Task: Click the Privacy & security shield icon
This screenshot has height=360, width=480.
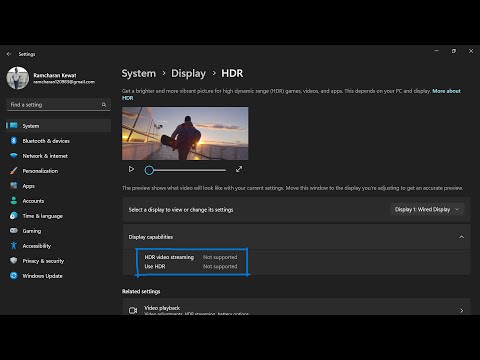Action: 13,261
